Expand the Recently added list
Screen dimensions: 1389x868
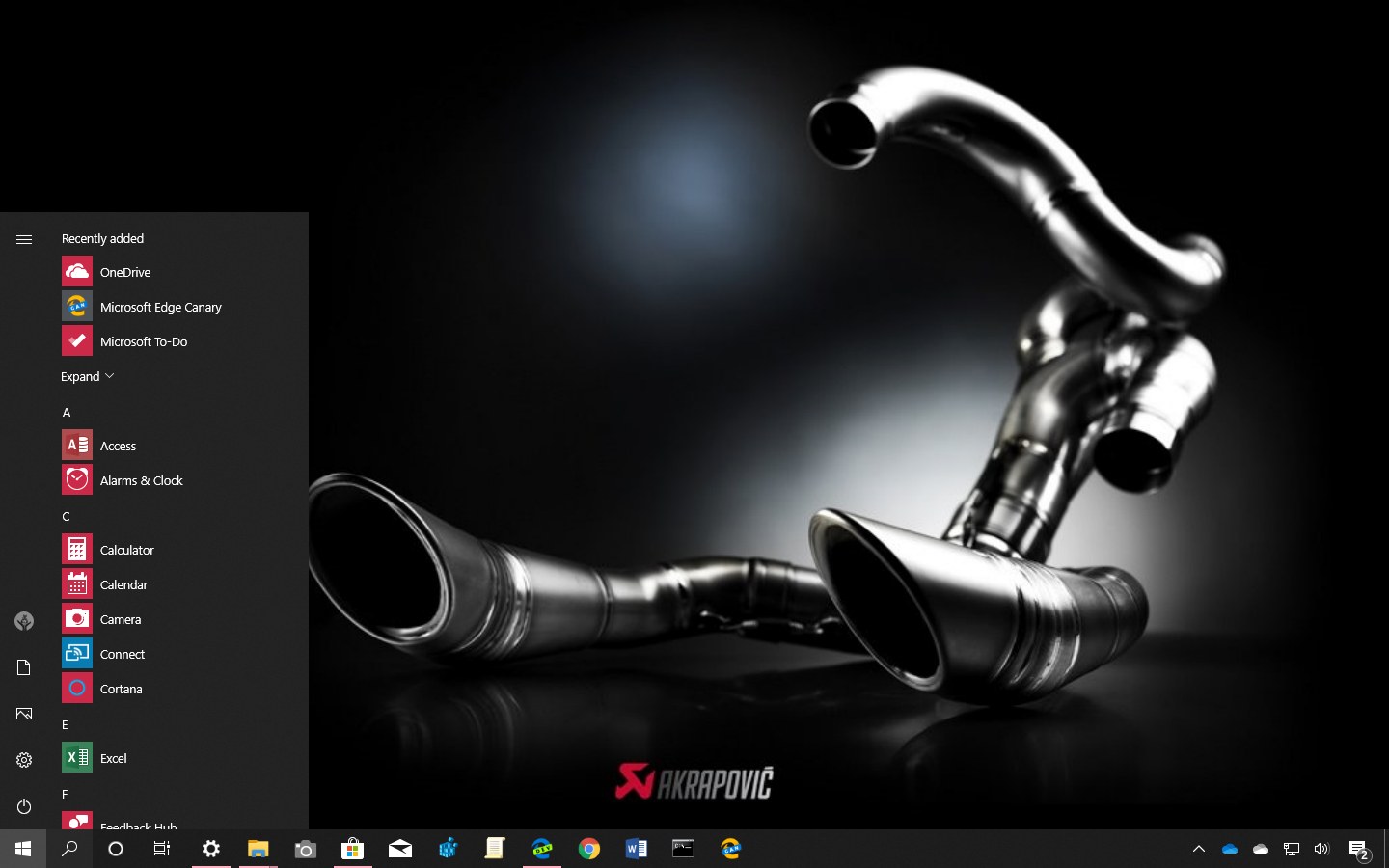click(x=88, y=376)
